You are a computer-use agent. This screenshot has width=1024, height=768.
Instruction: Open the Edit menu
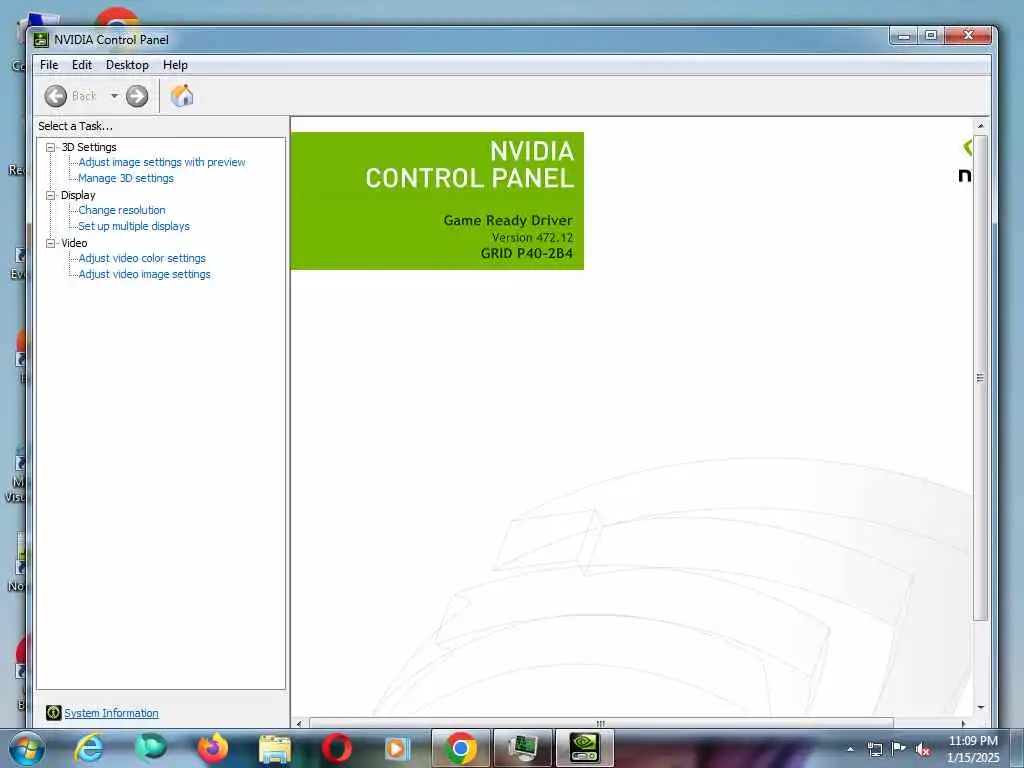tap(82, 65)
